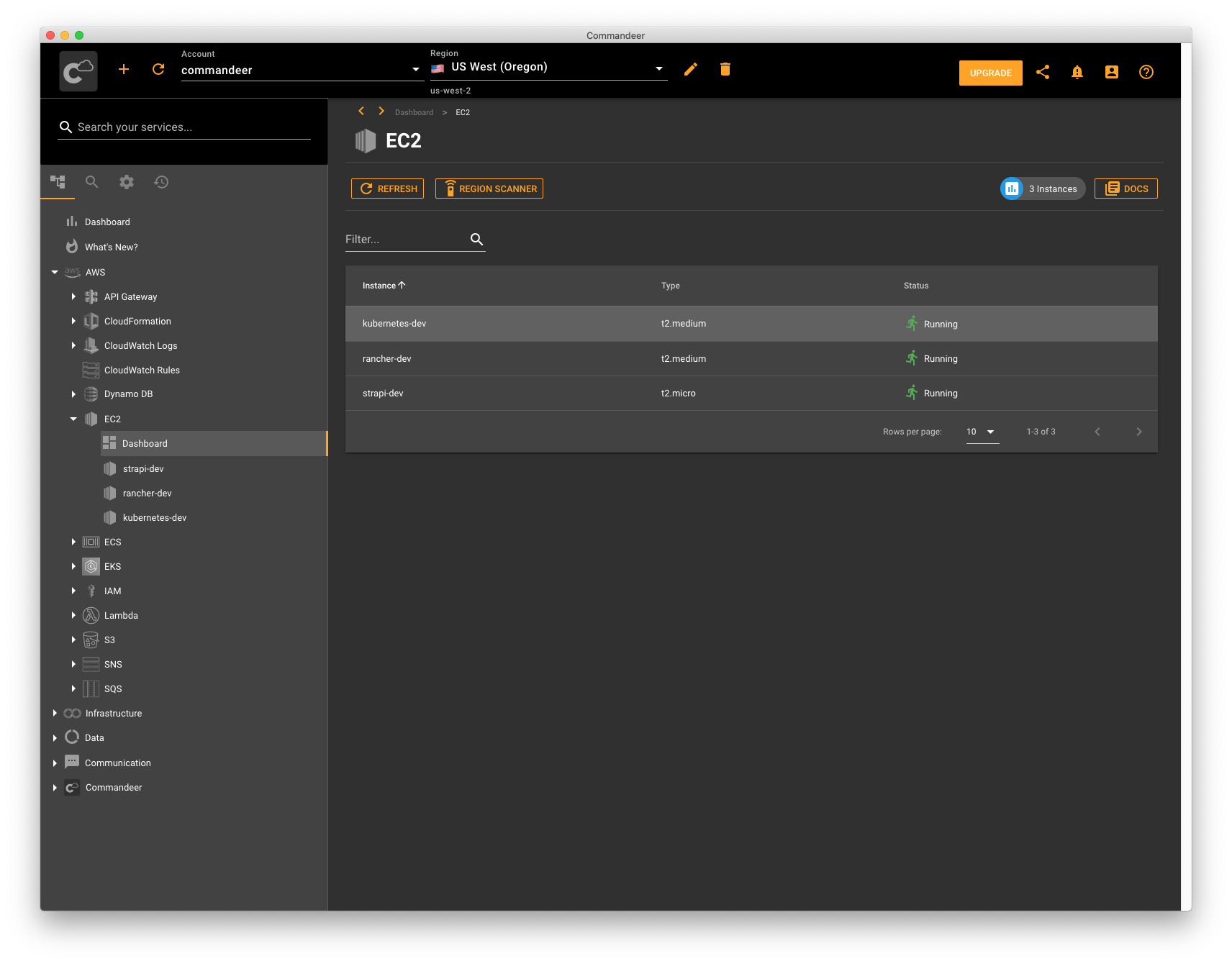The height and width of the screenshot is (964, 1232).
Task: Navigate forward with the breadcrumb right arrow
Action: click(x=381, y=111)
